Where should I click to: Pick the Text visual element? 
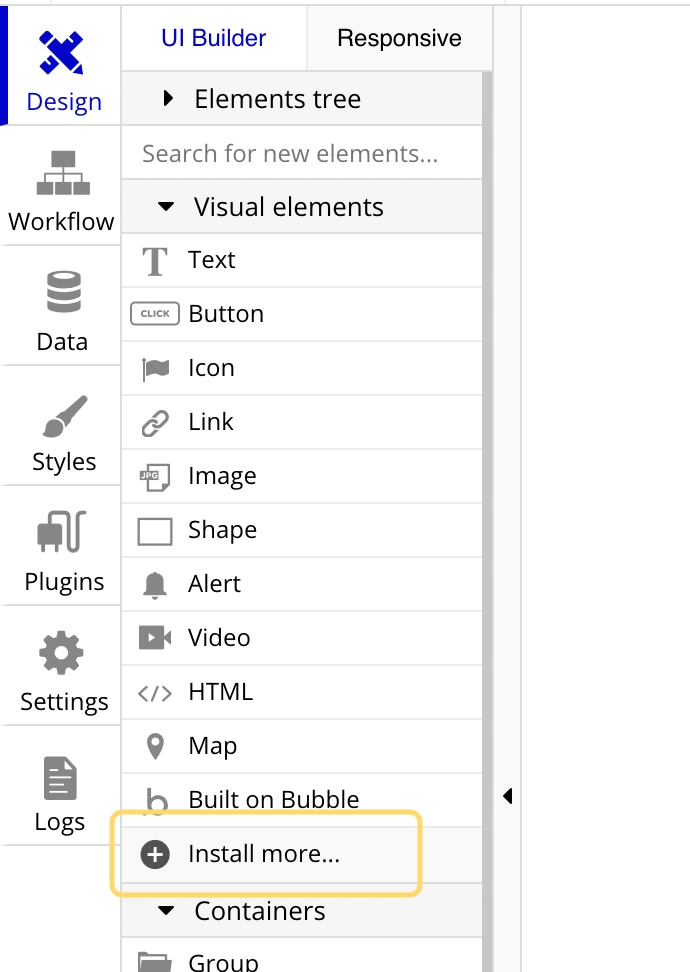(x=302, y=260)
